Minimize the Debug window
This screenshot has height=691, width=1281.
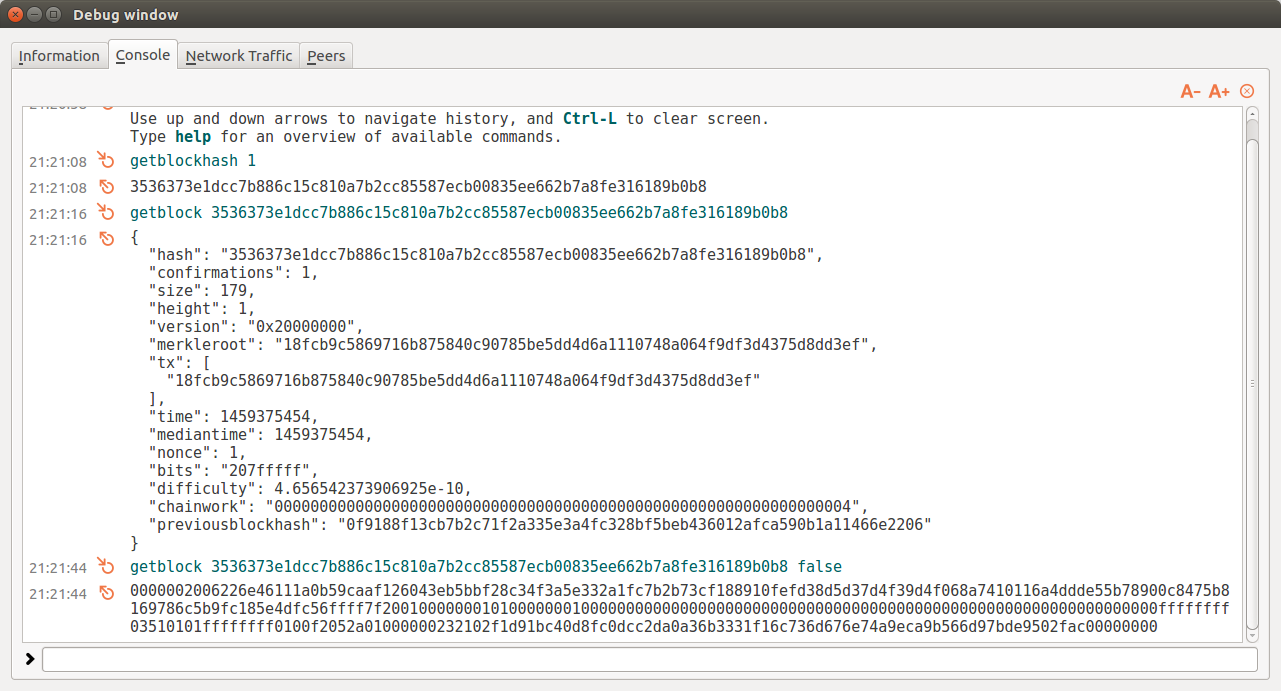pos(35,14)
